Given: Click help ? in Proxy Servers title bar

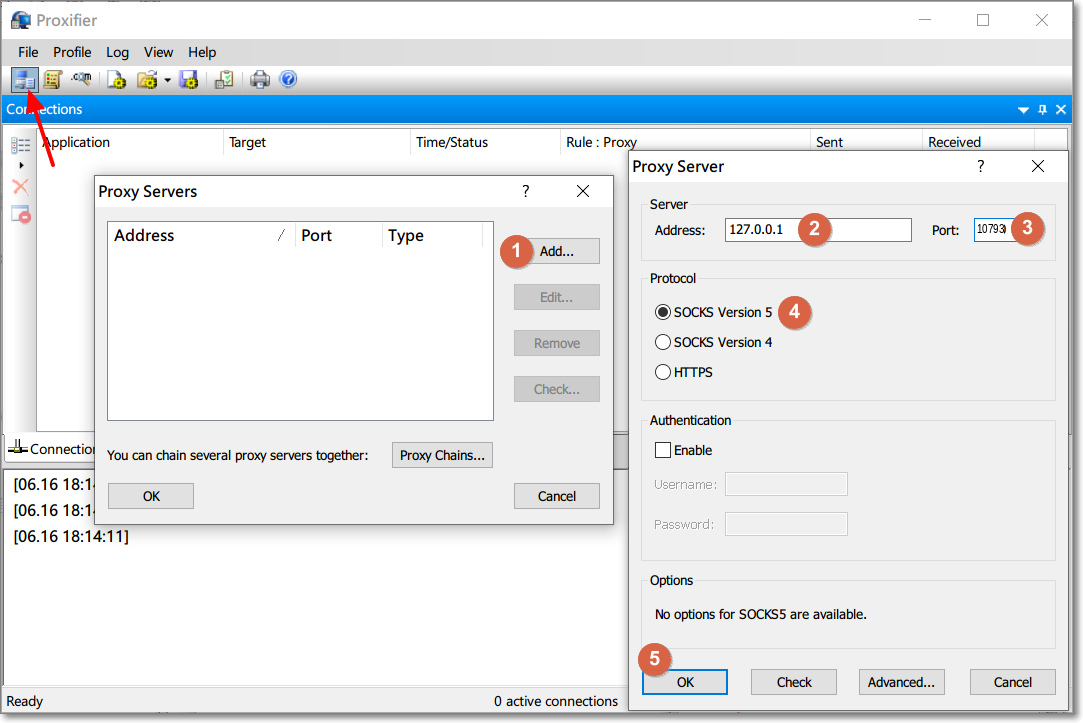Looking at the screenshot, I should click(x=526, y=191).
